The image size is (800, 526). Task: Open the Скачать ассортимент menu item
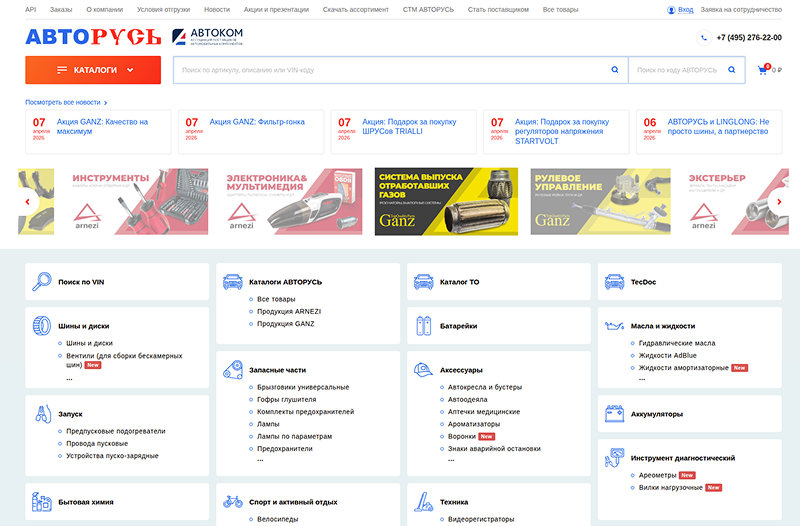356,10
